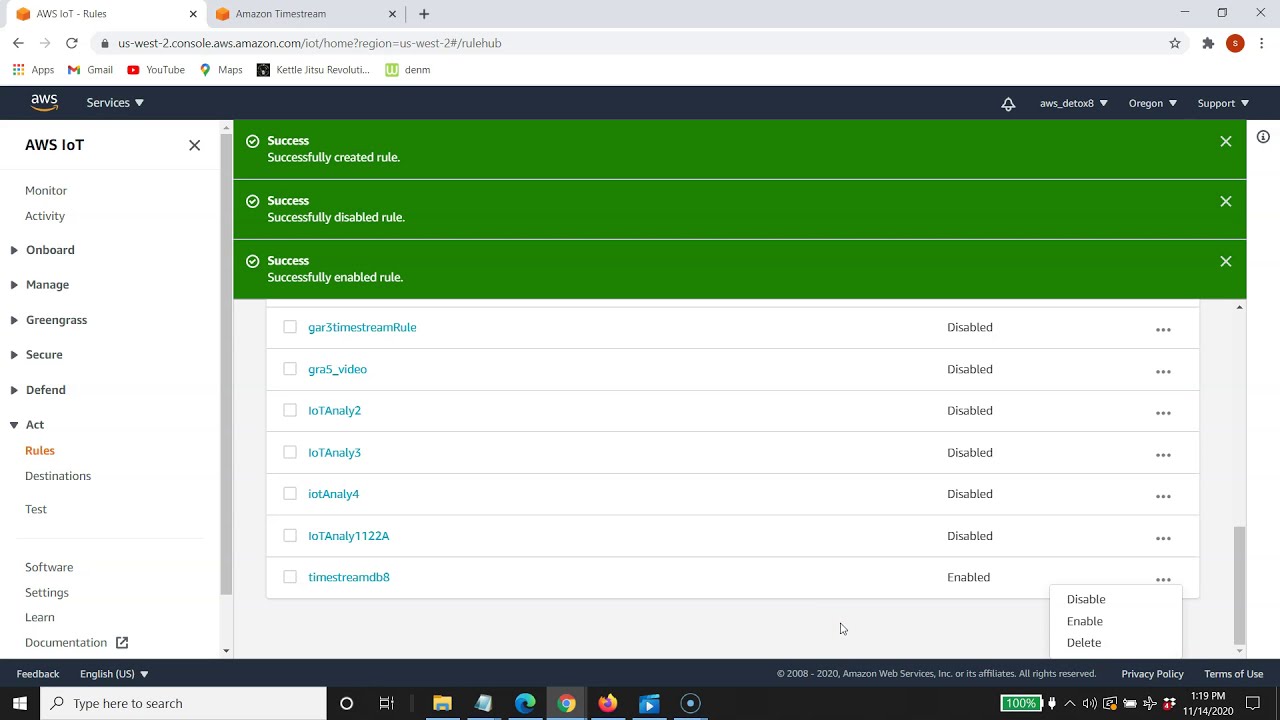Check the iotAnaly4 rule checkbox
Viewport: 1280px width, 720px height.
pyautogui.click(x=290, y=494)
